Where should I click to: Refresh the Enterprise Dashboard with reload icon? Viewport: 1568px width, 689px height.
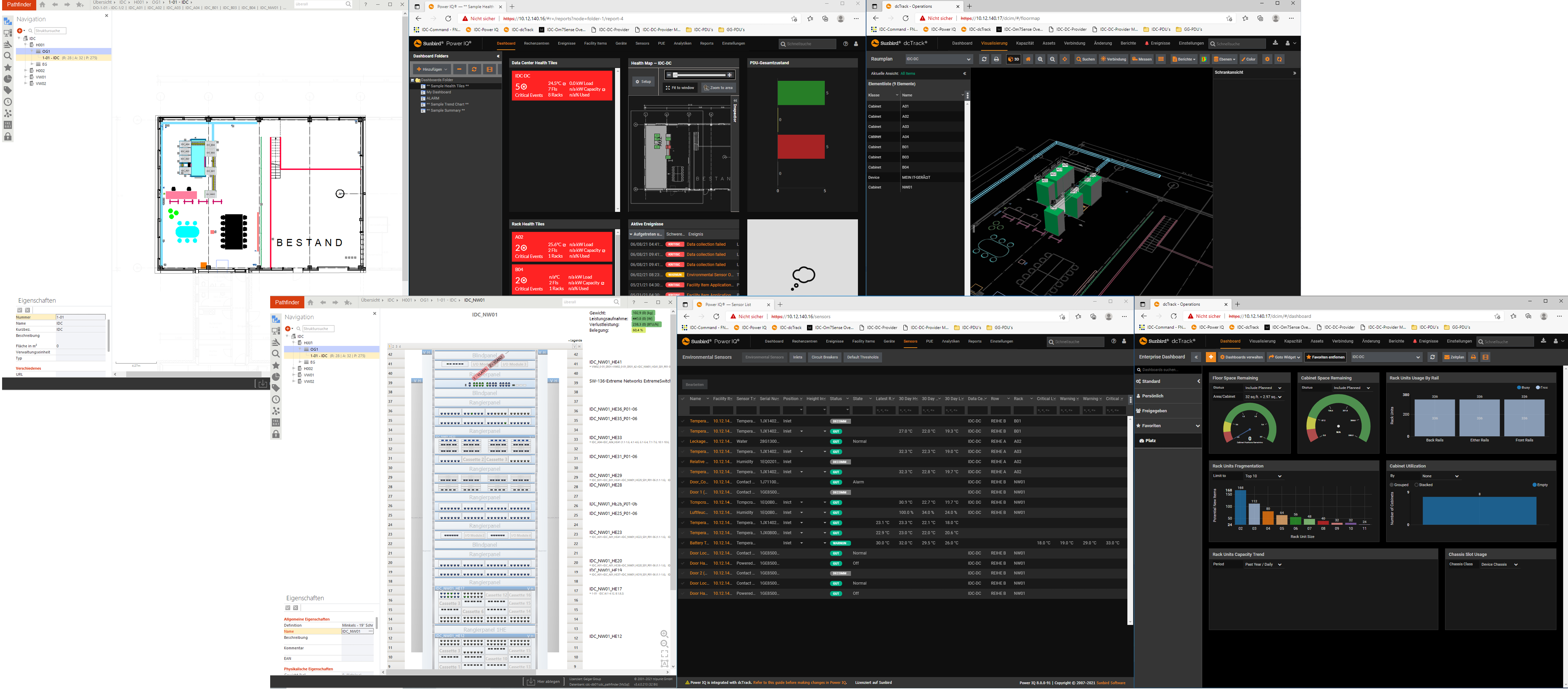tap(1432, 357)
